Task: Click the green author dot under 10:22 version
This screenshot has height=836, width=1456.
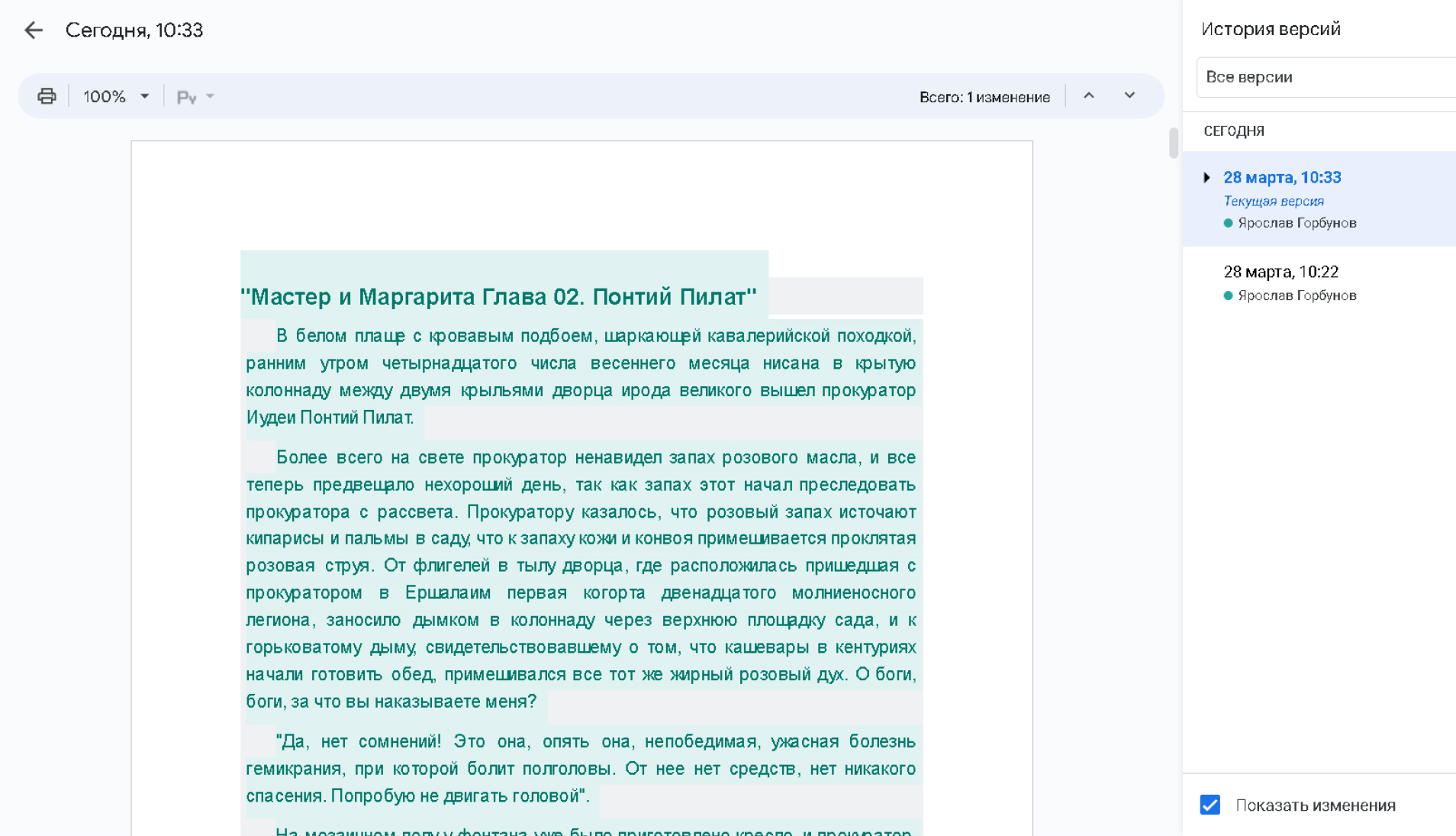Action: click(x=1228, y=295)
